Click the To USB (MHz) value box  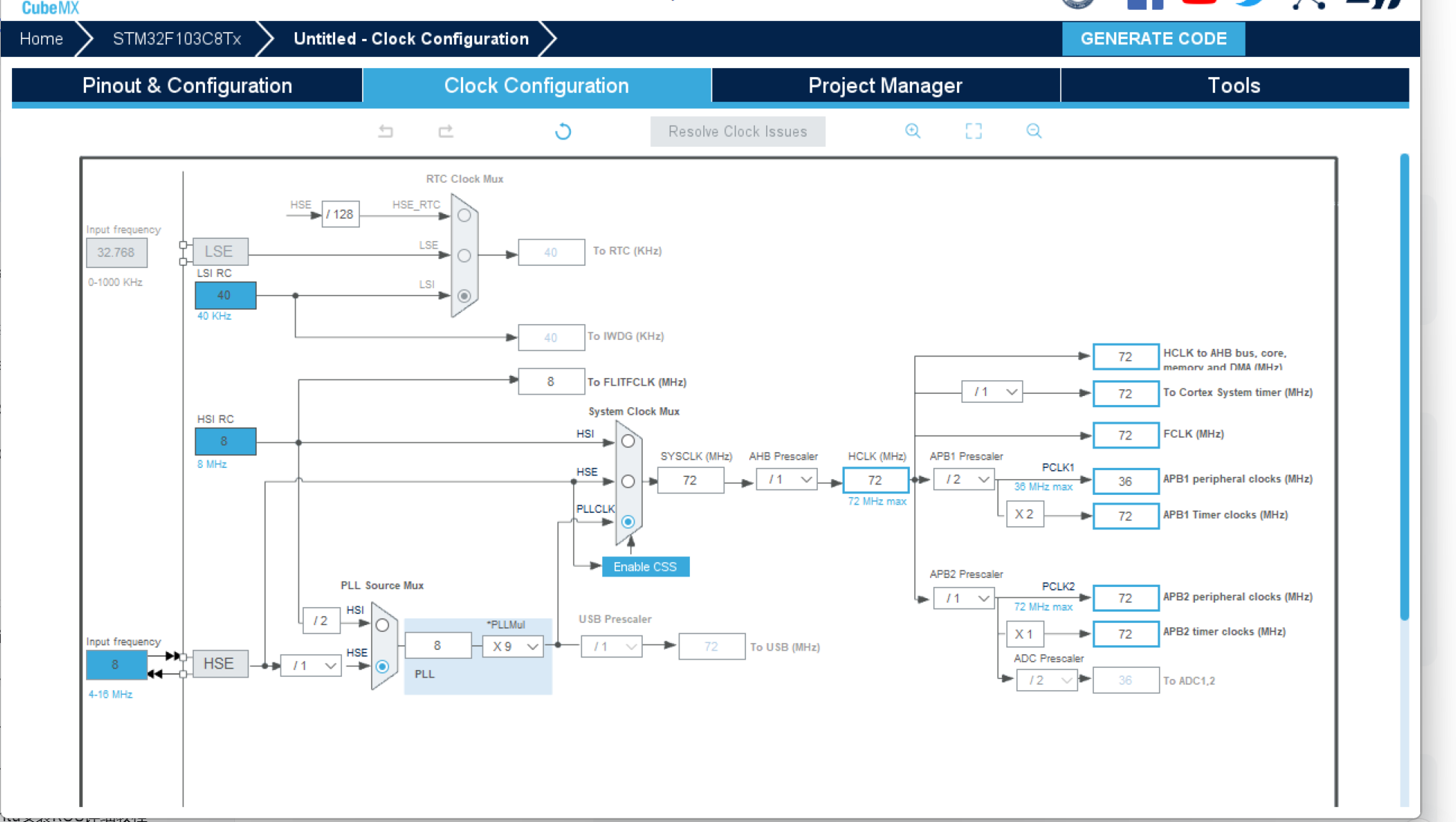[x=712, y=646]
